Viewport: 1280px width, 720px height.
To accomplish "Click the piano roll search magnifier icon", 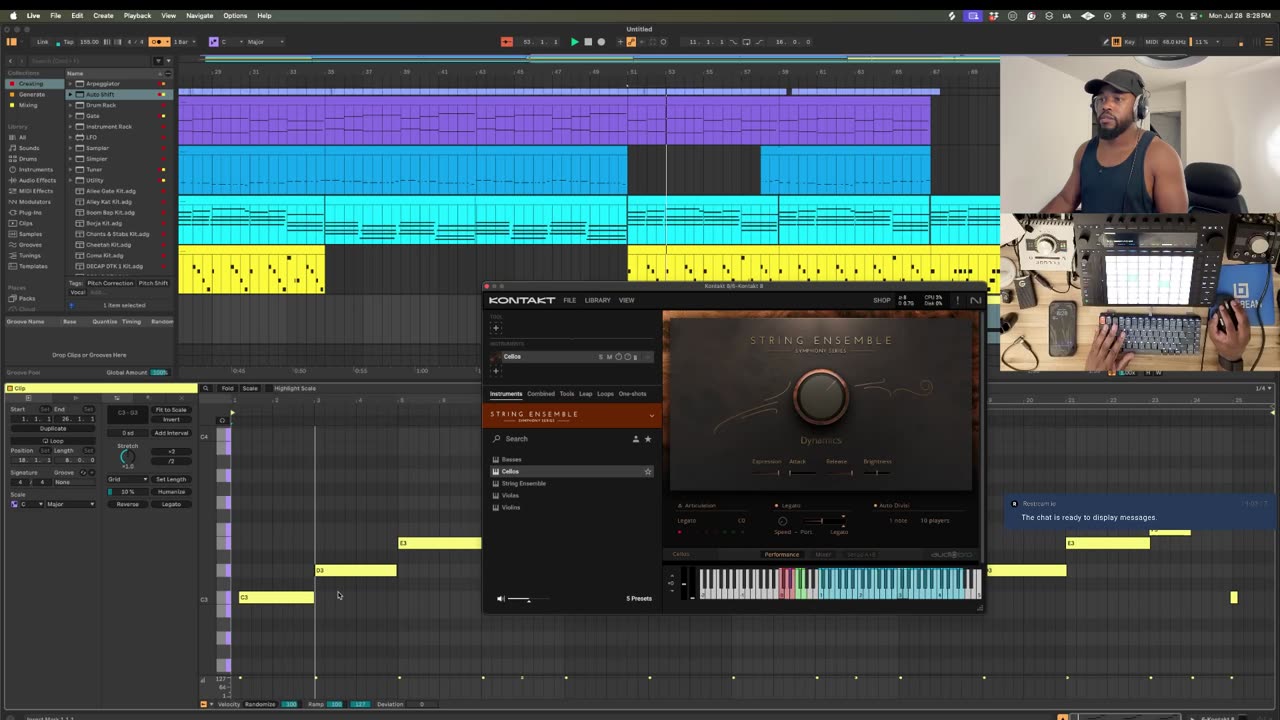I will 205,388.
